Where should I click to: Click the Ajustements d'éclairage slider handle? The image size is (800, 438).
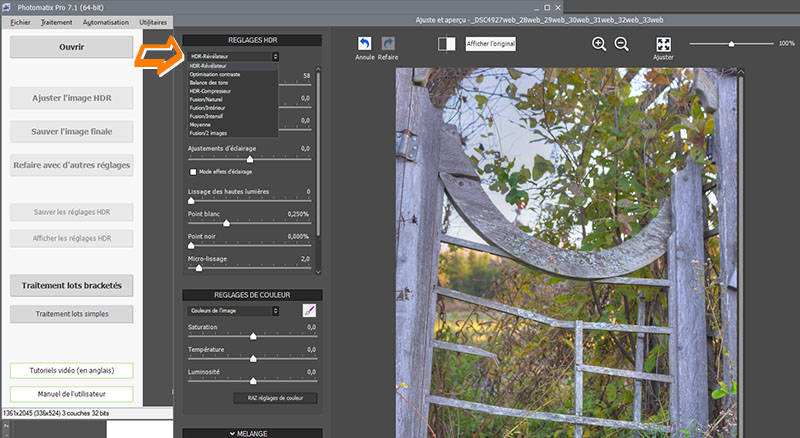pos(250,160)
